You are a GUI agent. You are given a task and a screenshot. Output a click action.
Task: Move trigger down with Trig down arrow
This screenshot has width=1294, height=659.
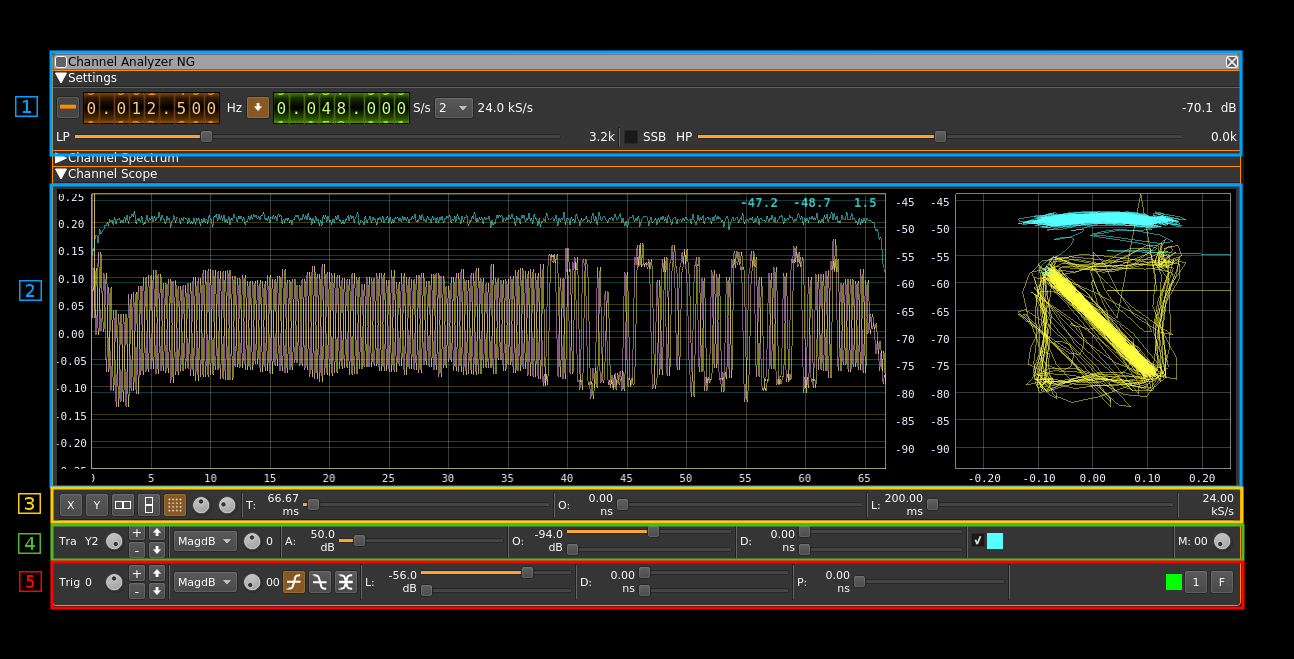click(x=157, y=591)
